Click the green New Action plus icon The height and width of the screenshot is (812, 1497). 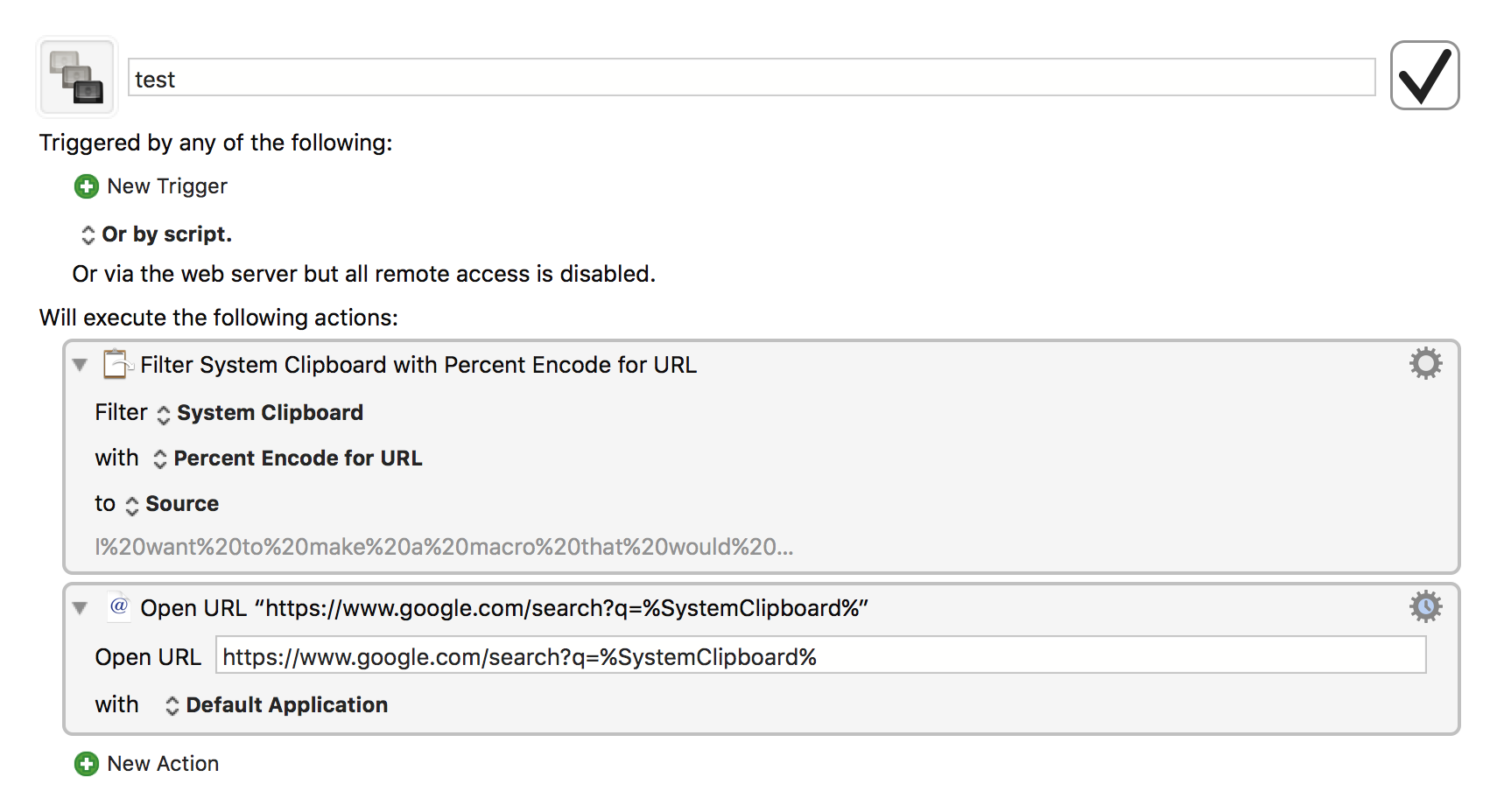click(x=86, y=764)
